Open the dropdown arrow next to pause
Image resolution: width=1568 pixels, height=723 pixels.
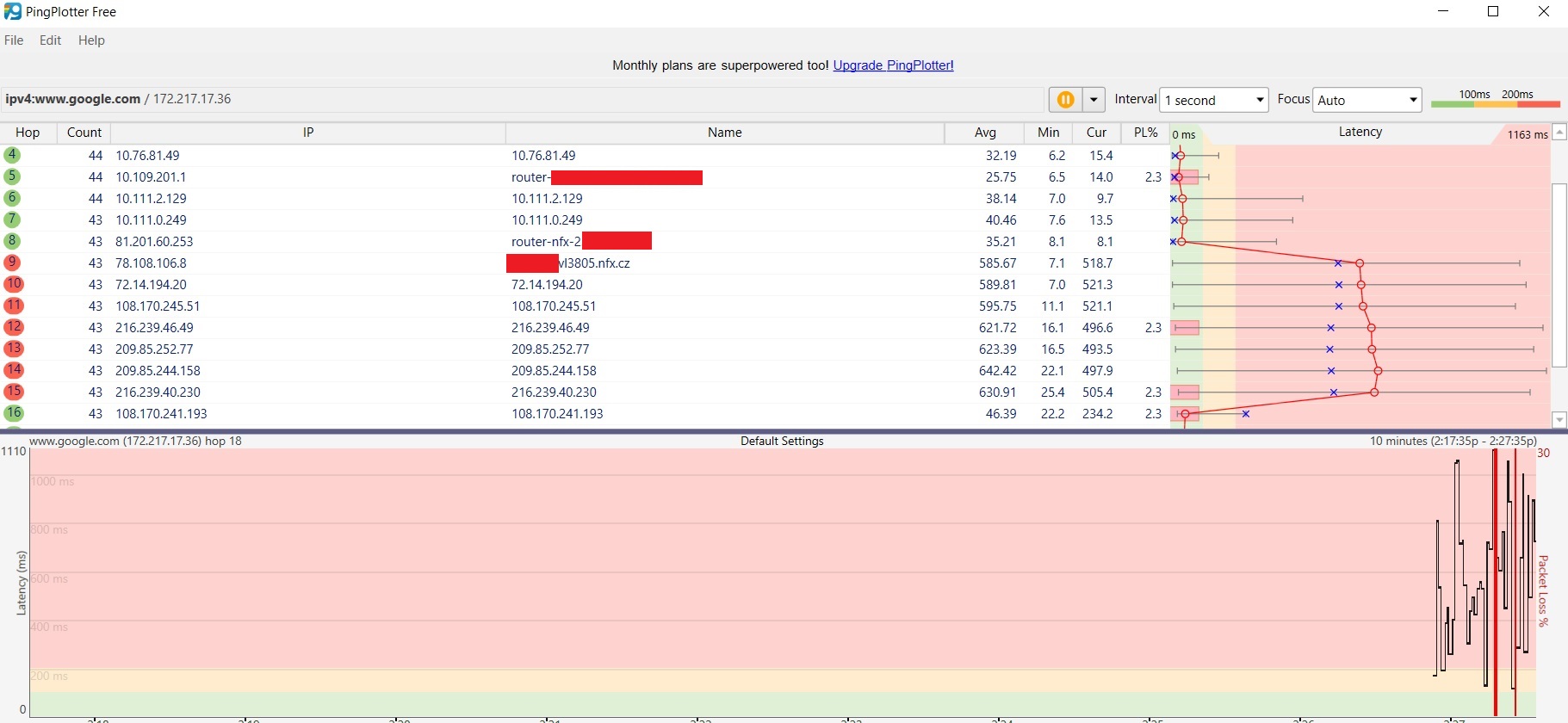tap(1094, 100)
